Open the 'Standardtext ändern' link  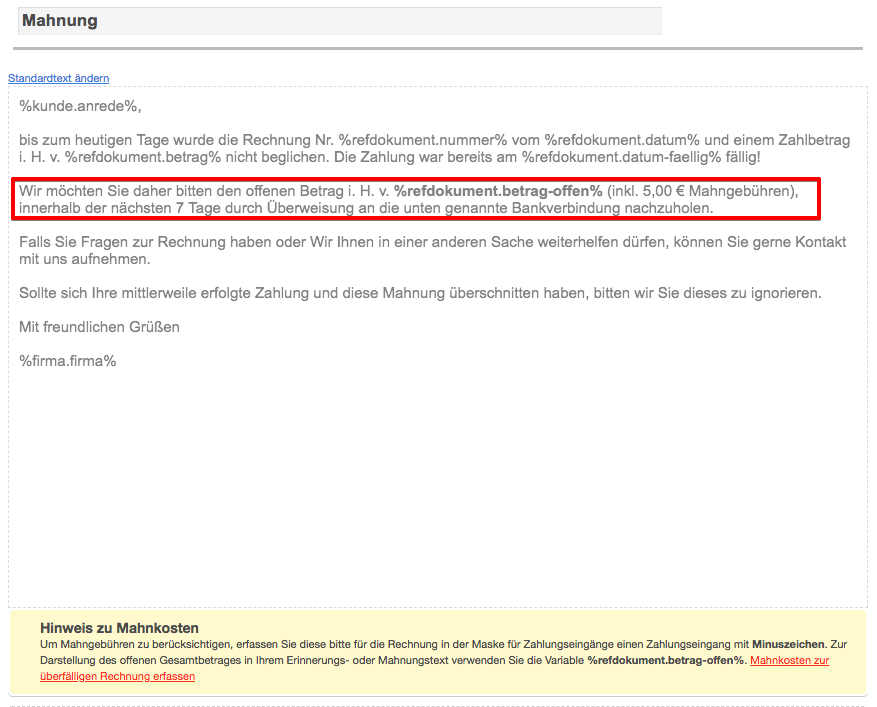[x=59, y=78]
